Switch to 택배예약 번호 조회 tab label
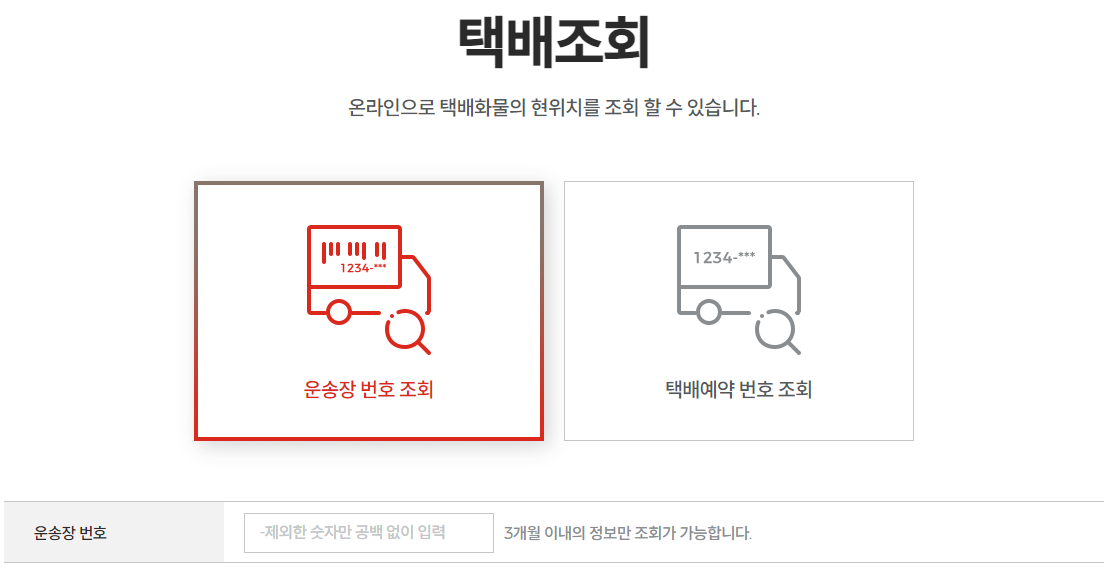 pos(739,389)
